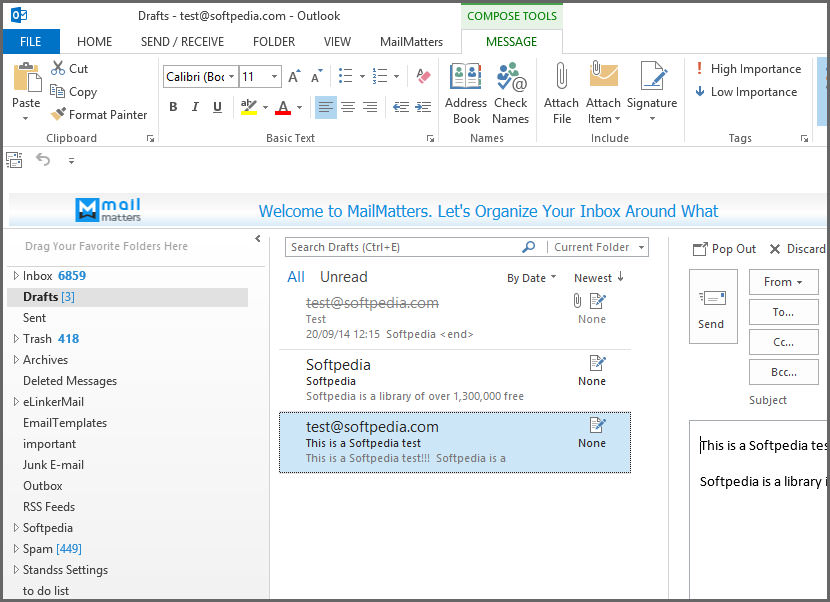Expand the Inbox folder tree
This screenshot has height=602, width=830.
pyautogui.click(x=15, y=276)
